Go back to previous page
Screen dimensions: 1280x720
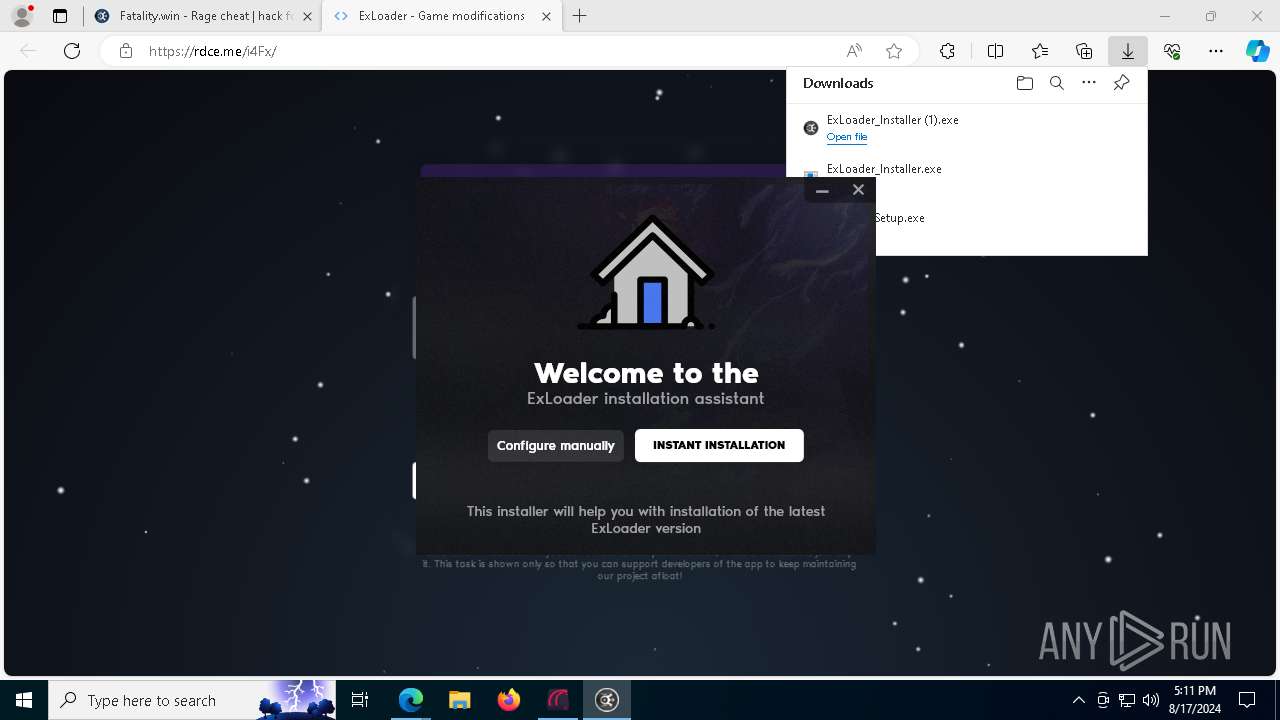(28, 51)
